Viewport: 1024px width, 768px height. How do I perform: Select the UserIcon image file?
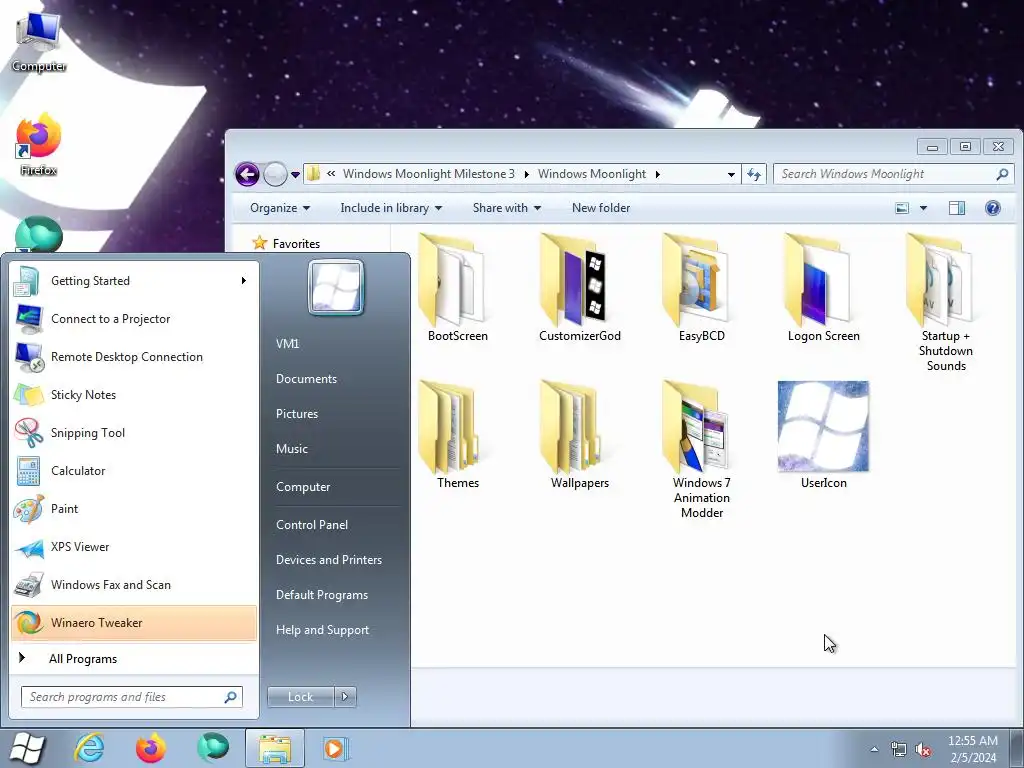pos(824,435)
